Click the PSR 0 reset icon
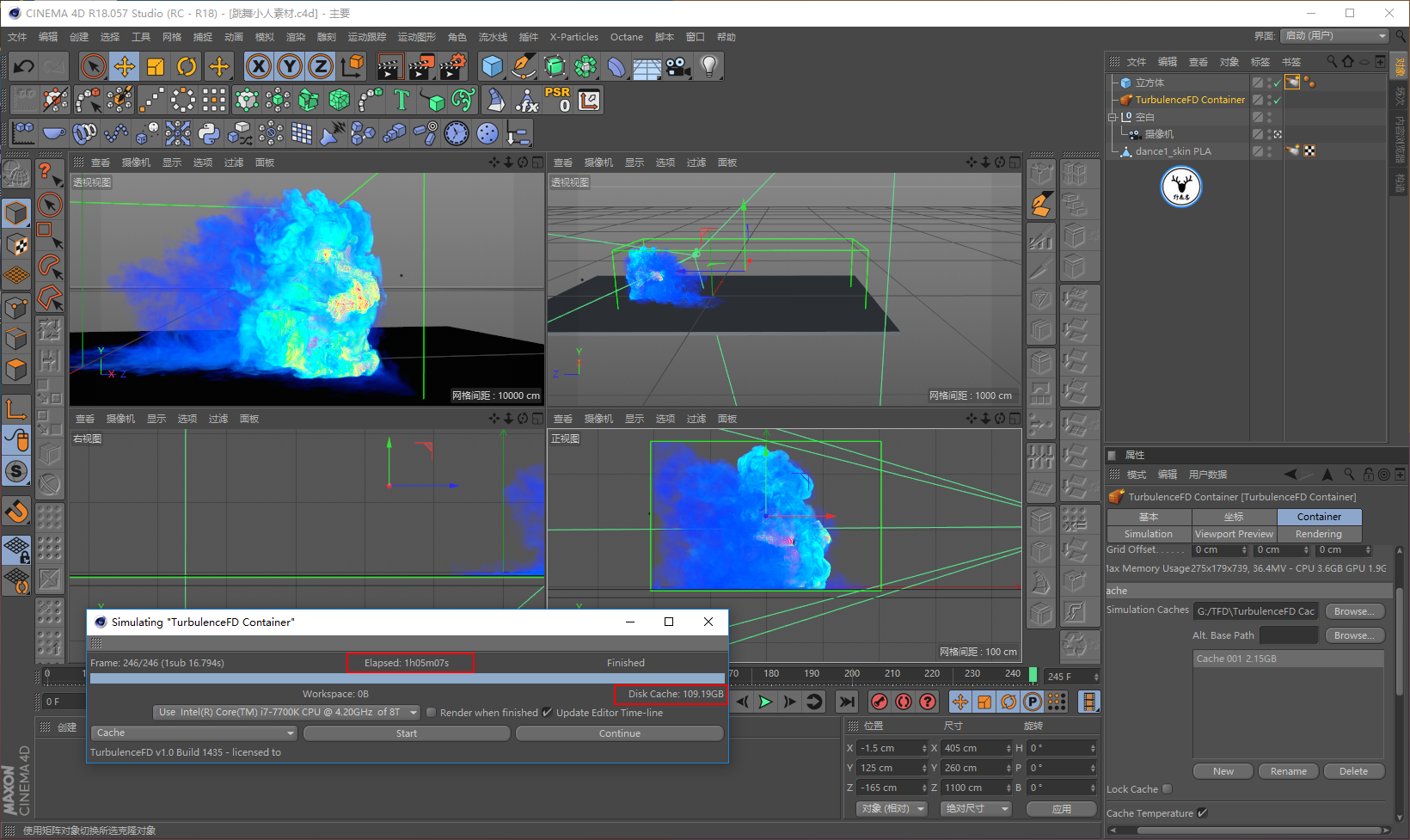This screenshot has height=840, width=1410. coord(557,100)
